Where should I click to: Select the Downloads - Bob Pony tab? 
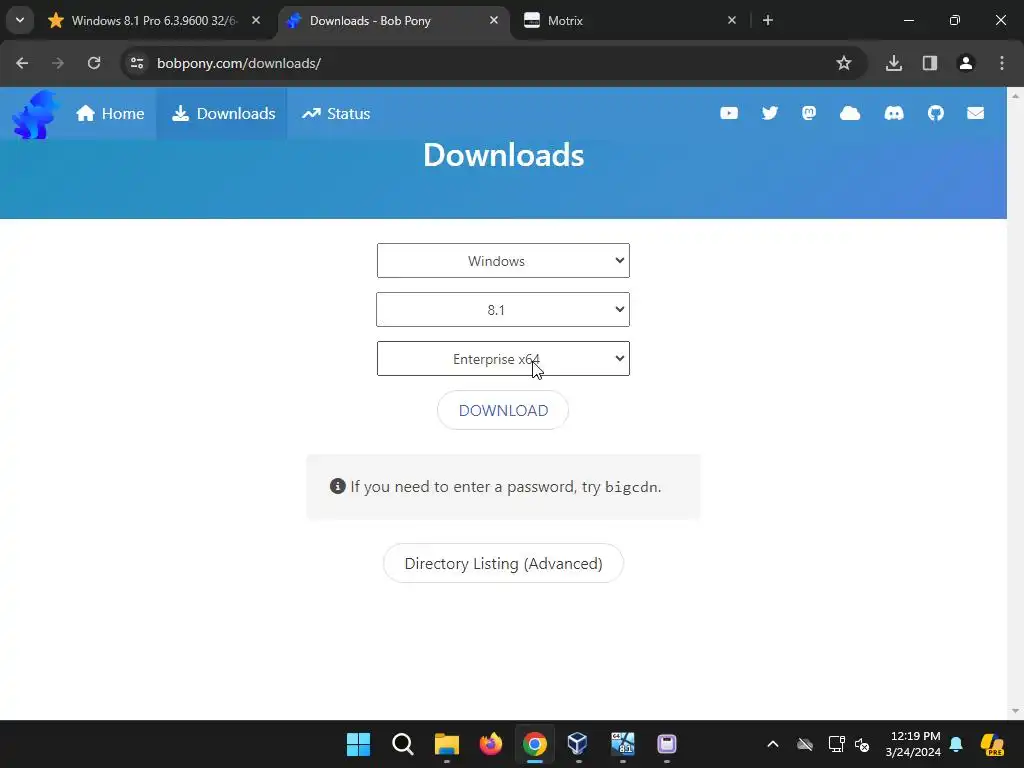coord(393,20)
